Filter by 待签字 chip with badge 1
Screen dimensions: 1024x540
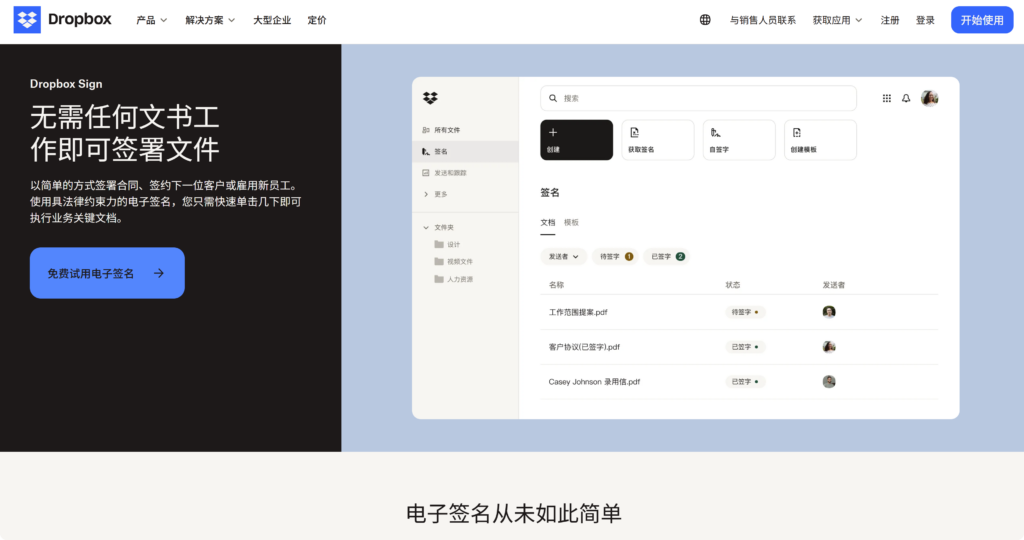pyautogui.click(x=616, y=257)
